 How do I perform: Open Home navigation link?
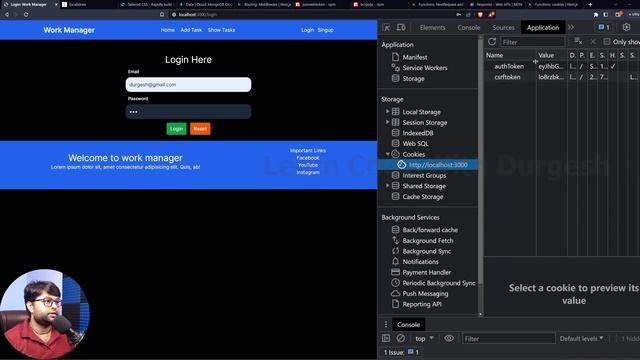click(x=167, y=30)
